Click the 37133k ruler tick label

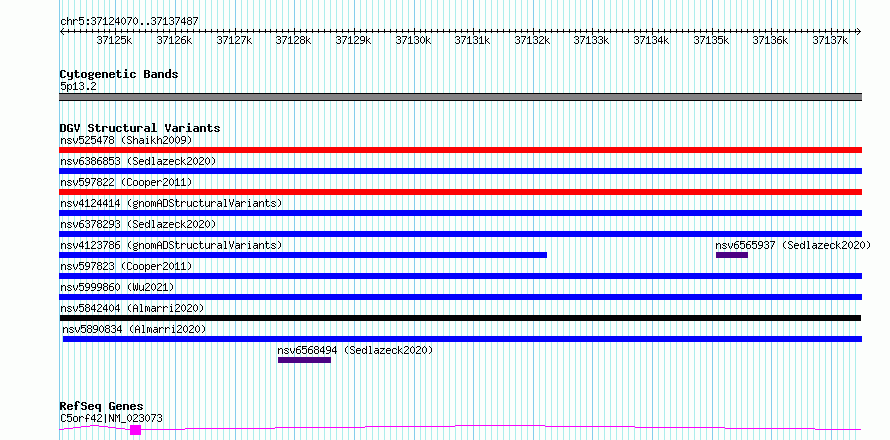[x=591, y=40]
